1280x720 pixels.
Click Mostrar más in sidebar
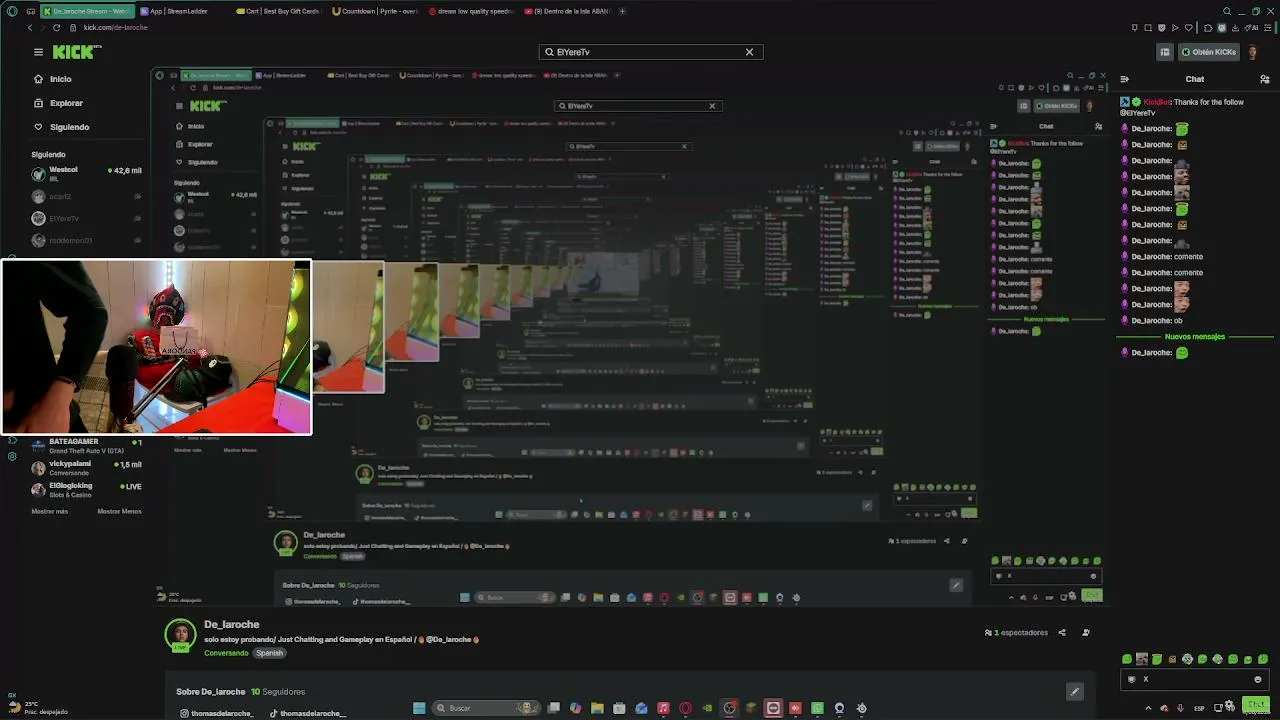(x=50, y=511)
